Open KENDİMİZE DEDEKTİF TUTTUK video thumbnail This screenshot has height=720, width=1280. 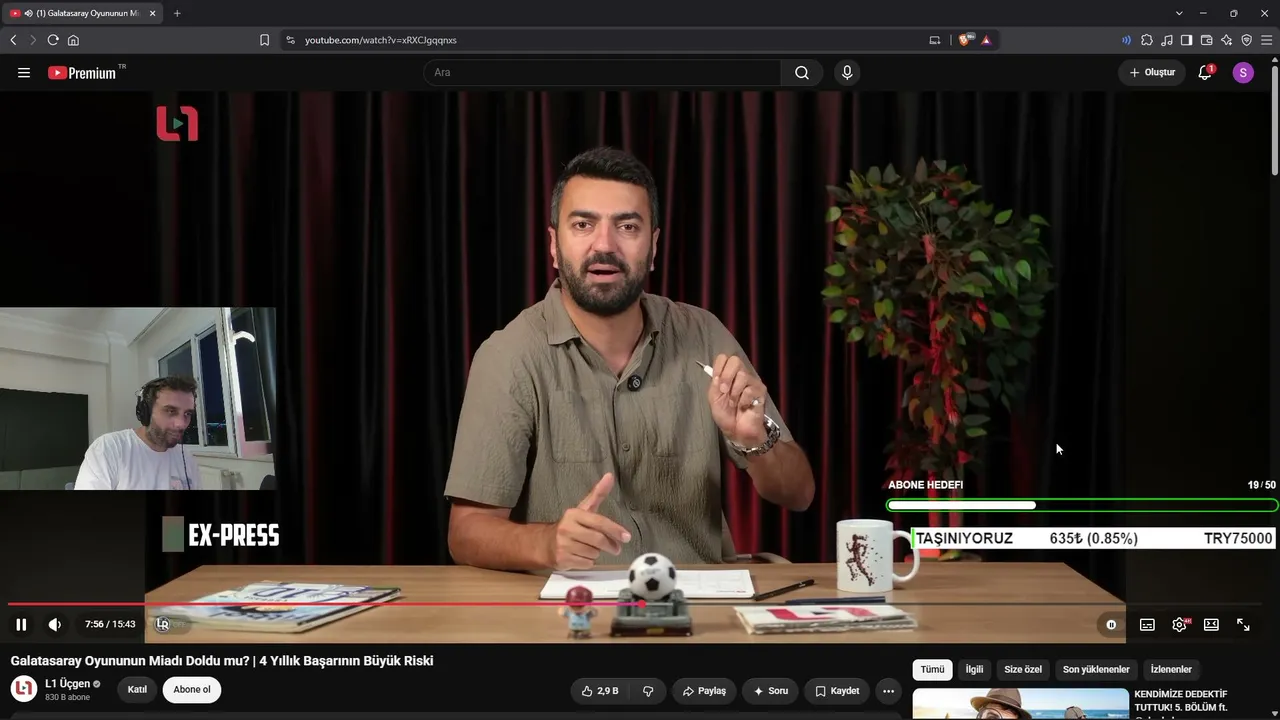1020,704
